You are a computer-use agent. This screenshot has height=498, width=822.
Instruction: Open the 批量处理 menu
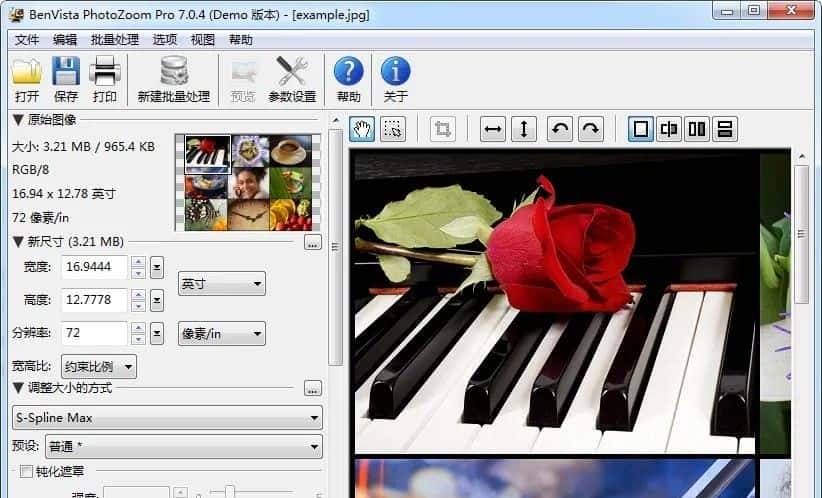[x=114, y=40]
